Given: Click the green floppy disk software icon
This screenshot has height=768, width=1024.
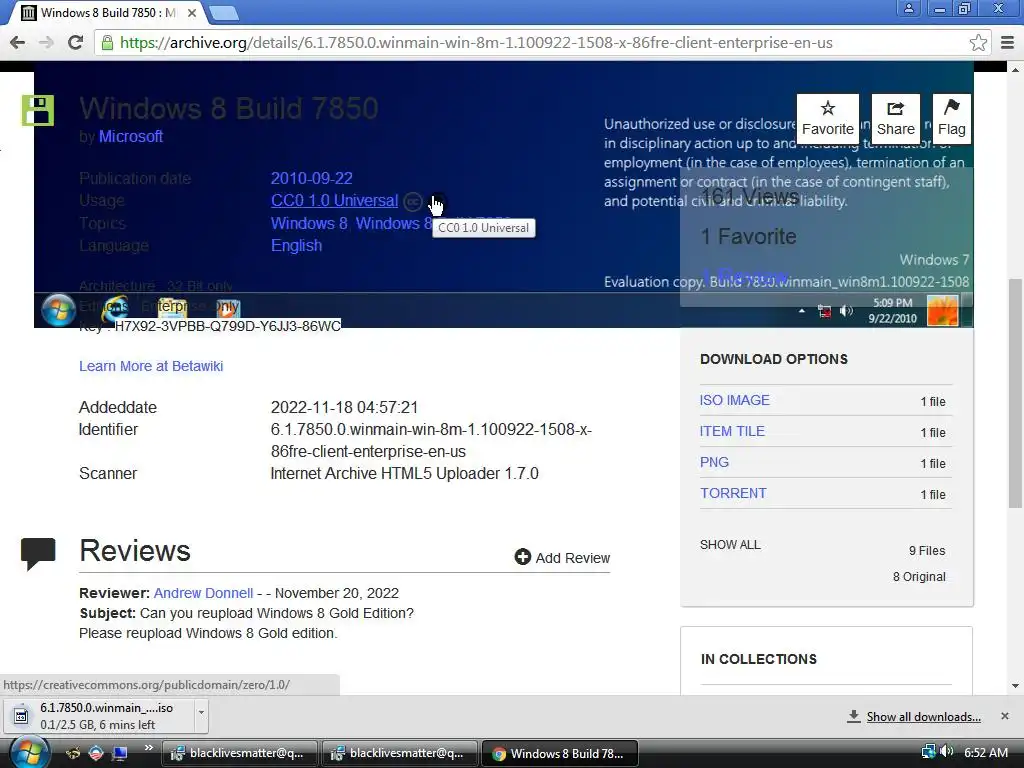Looking at the screenshot, I should tap(38, 110).
